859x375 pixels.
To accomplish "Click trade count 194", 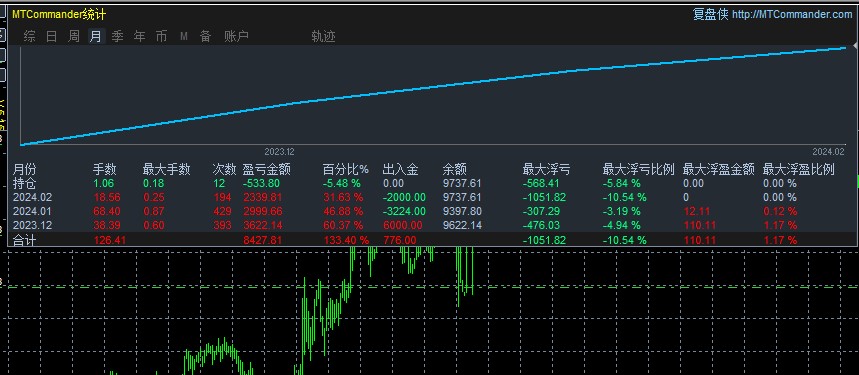I will tap(222, 197).
